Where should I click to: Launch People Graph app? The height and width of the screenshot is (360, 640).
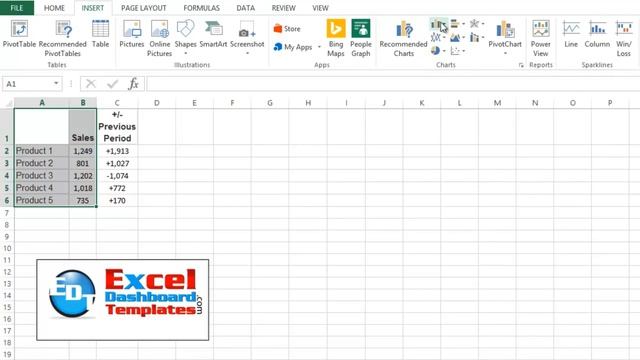click(361, 38)
